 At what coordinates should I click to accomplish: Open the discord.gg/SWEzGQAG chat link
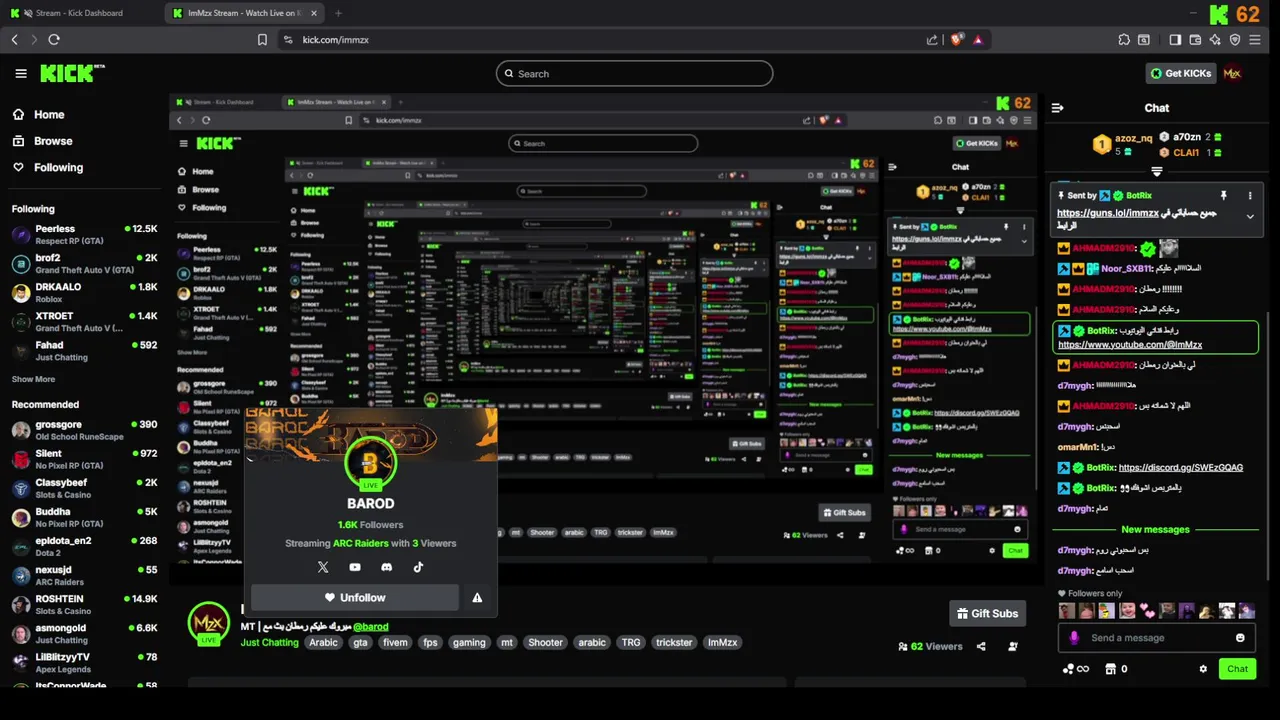(1181, 467)
